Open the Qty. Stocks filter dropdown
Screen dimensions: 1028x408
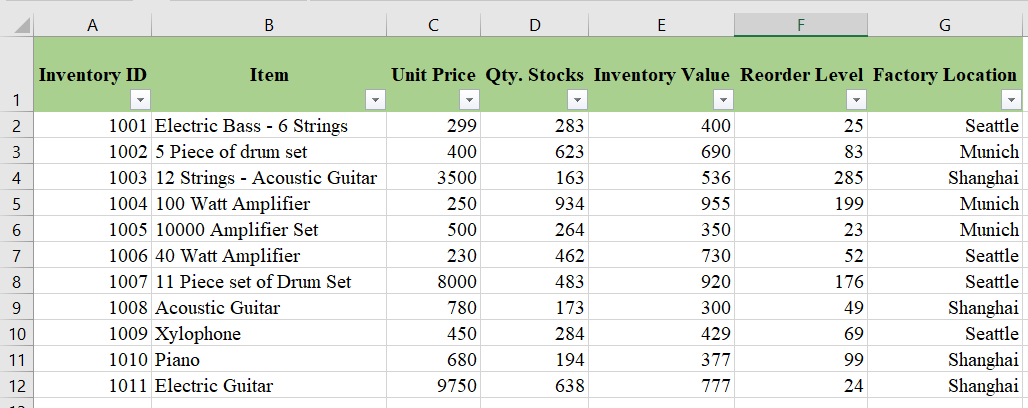(x=576, y=100)
